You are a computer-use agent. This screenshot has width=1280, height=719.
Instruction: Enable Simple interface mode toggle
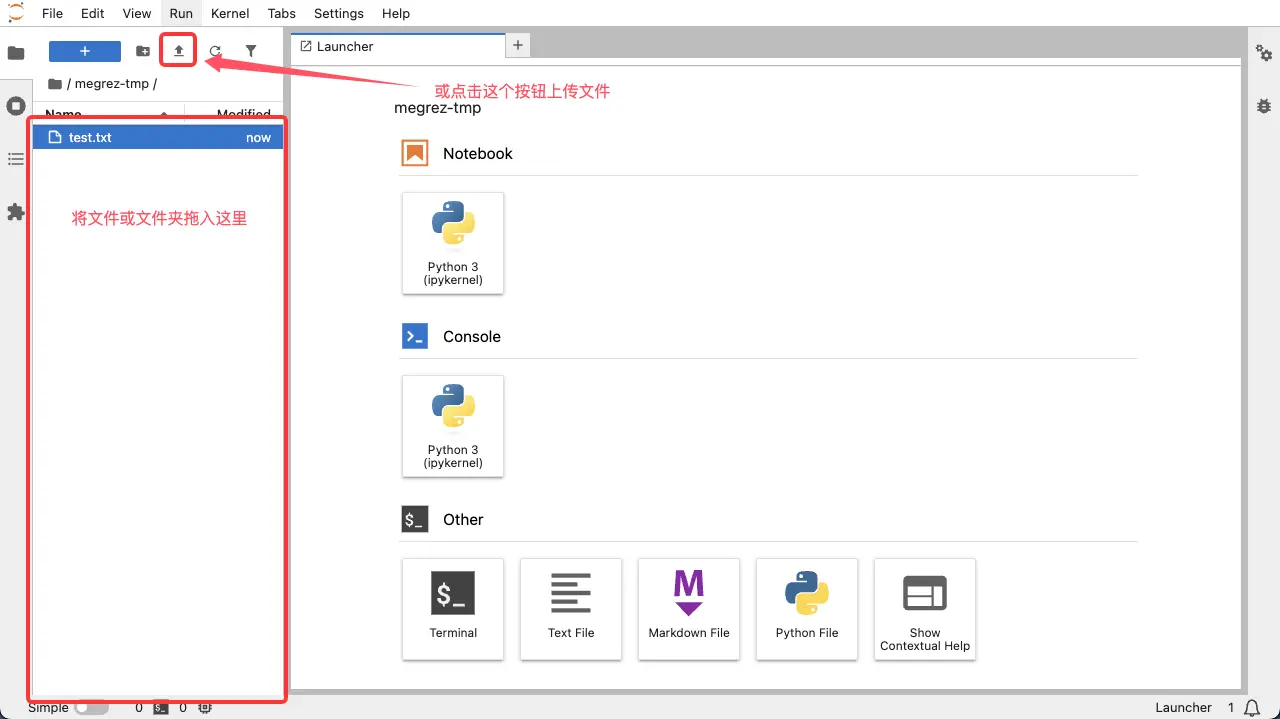pos(92,706)
